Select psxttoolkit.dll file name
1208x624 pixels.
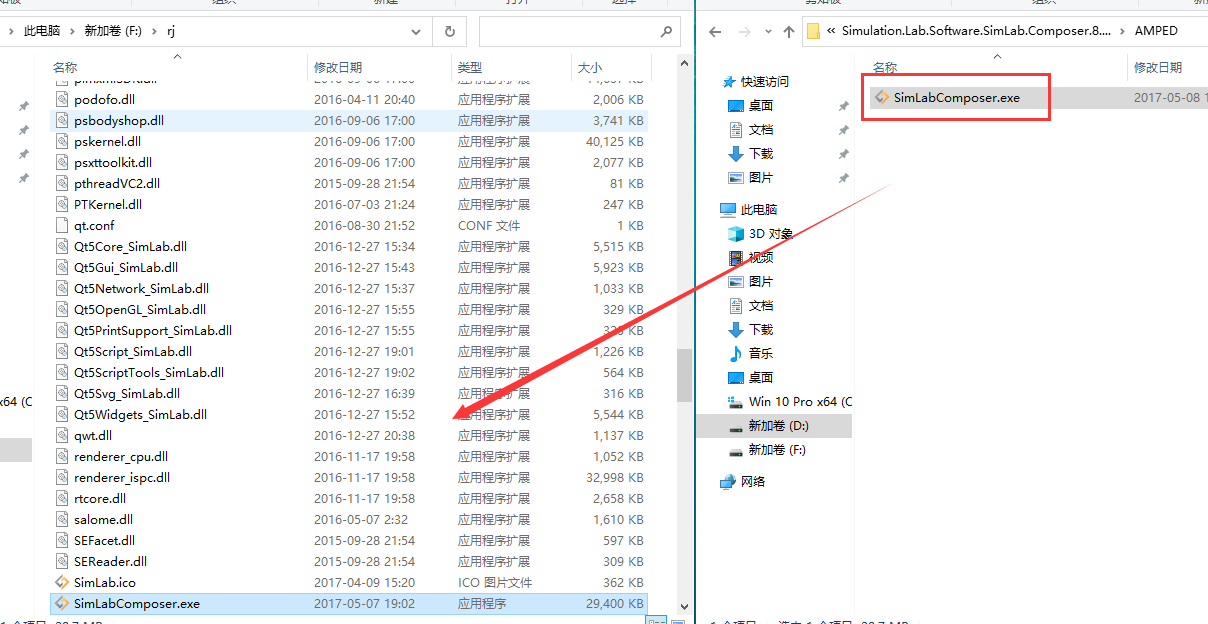pyautogui.click(x=113, y=162)
